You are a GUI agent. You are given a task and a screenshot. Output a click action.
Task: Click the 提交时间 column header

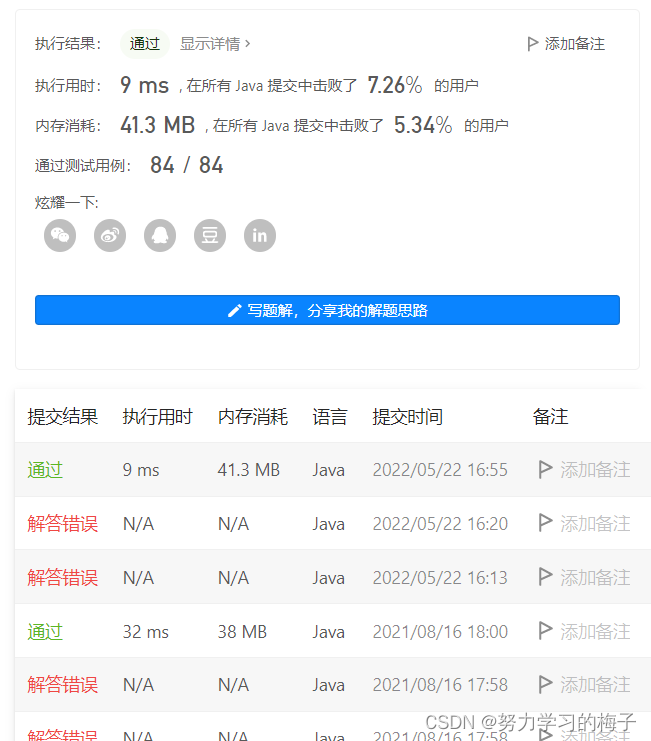[x=408, y=417]
